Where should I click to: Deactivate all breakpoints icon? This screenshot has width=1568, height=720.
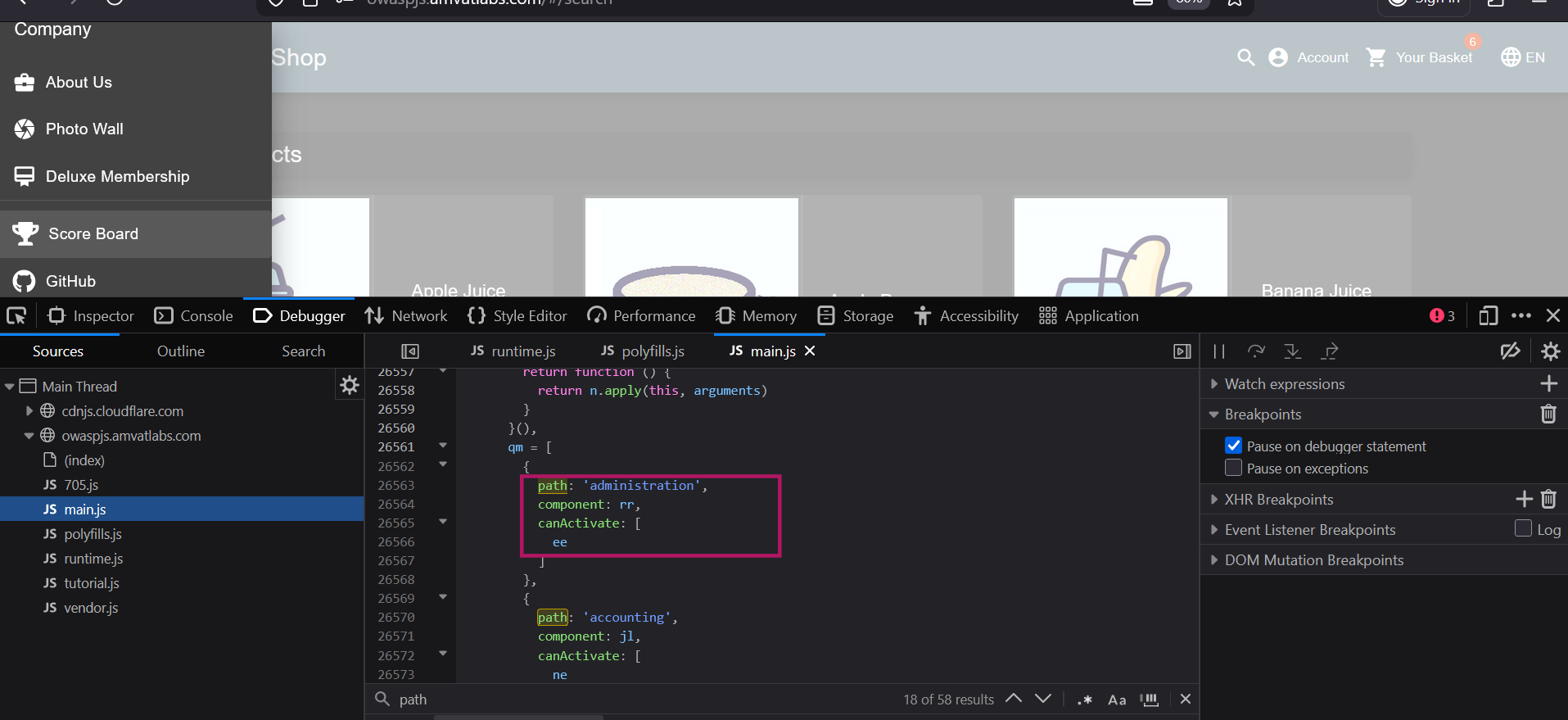pos(1510,351)
